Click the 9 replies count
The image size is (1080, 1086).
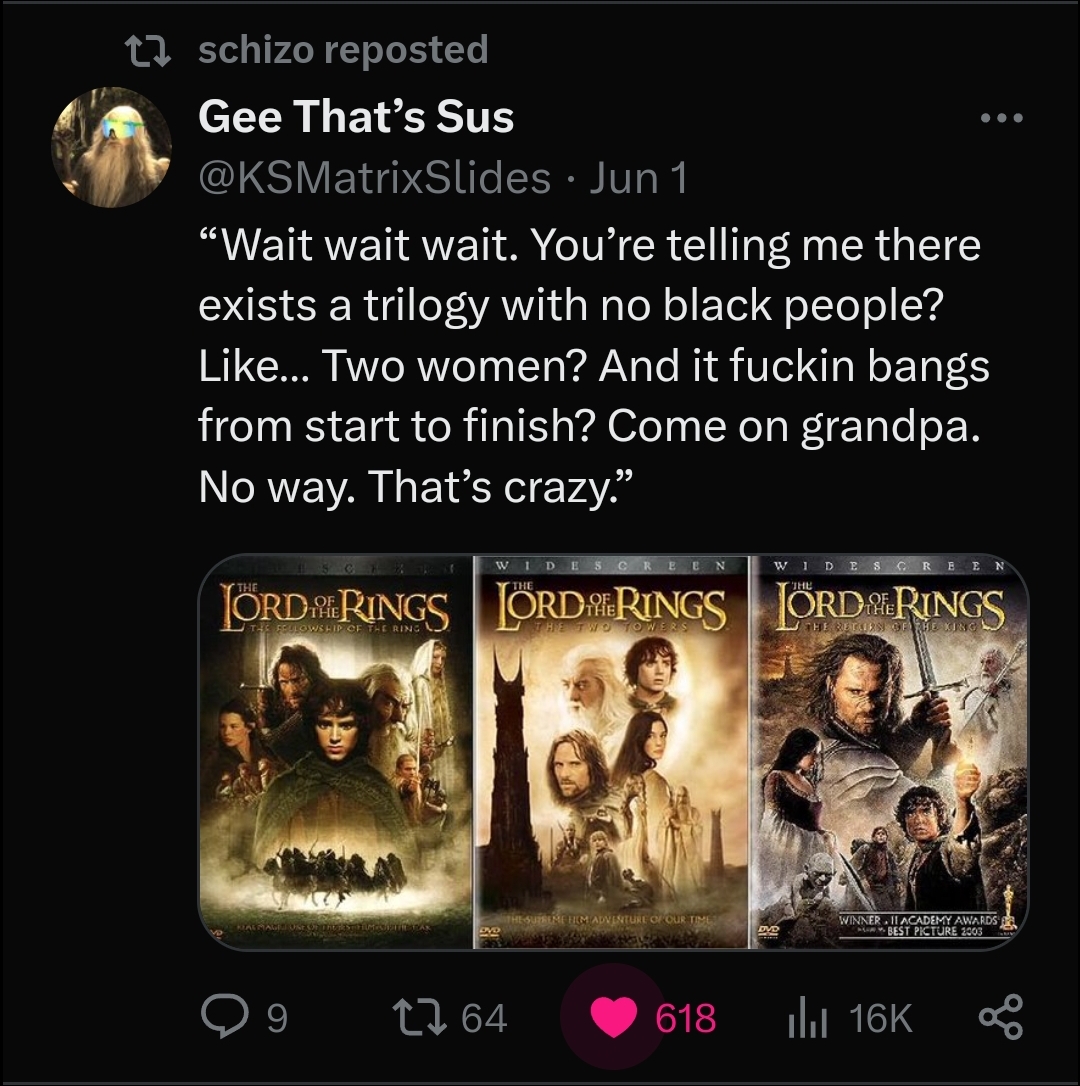pyautogui.click(x=276, y=1018)
